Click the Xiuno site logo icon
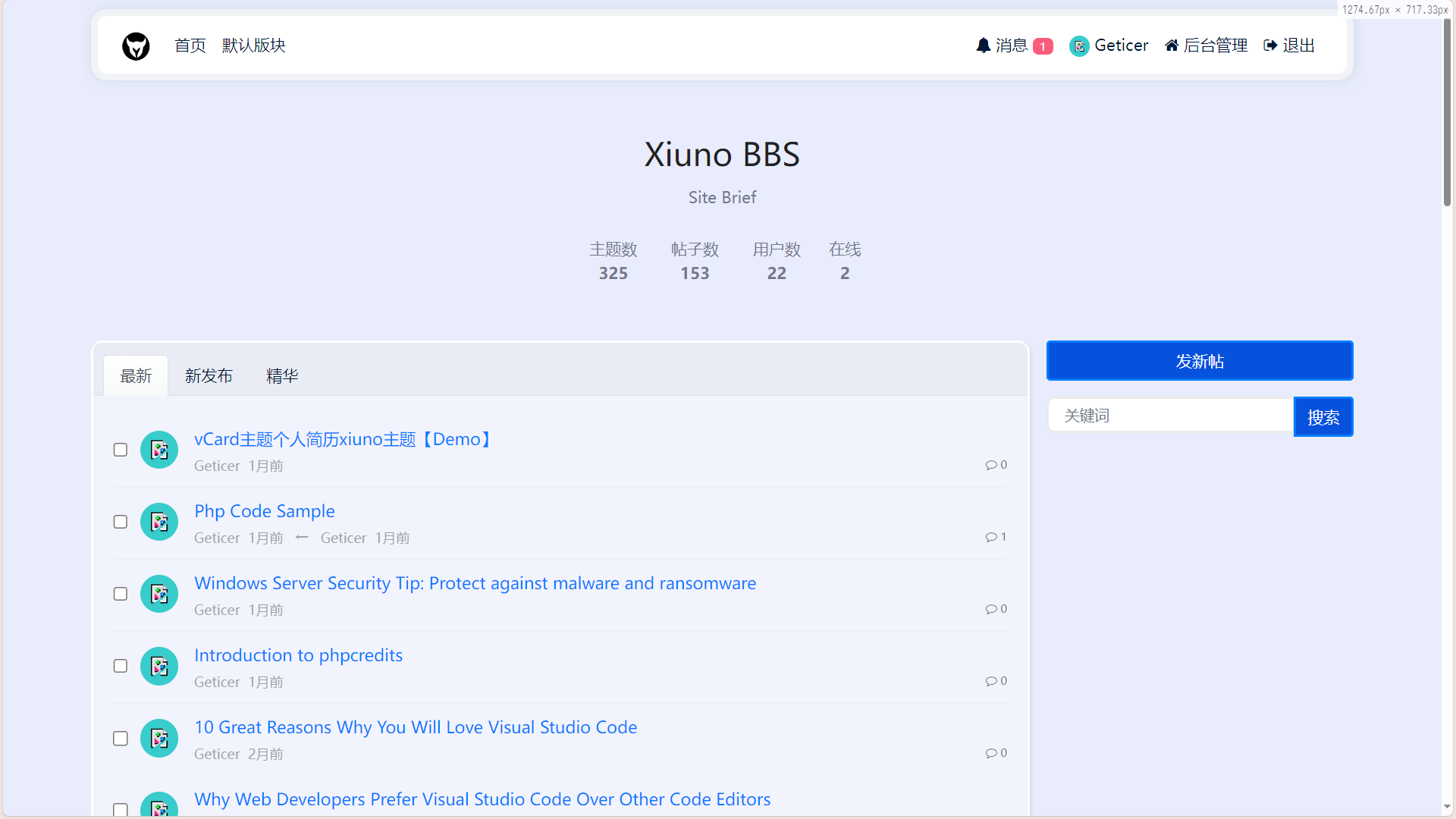 tap(136, 46)
